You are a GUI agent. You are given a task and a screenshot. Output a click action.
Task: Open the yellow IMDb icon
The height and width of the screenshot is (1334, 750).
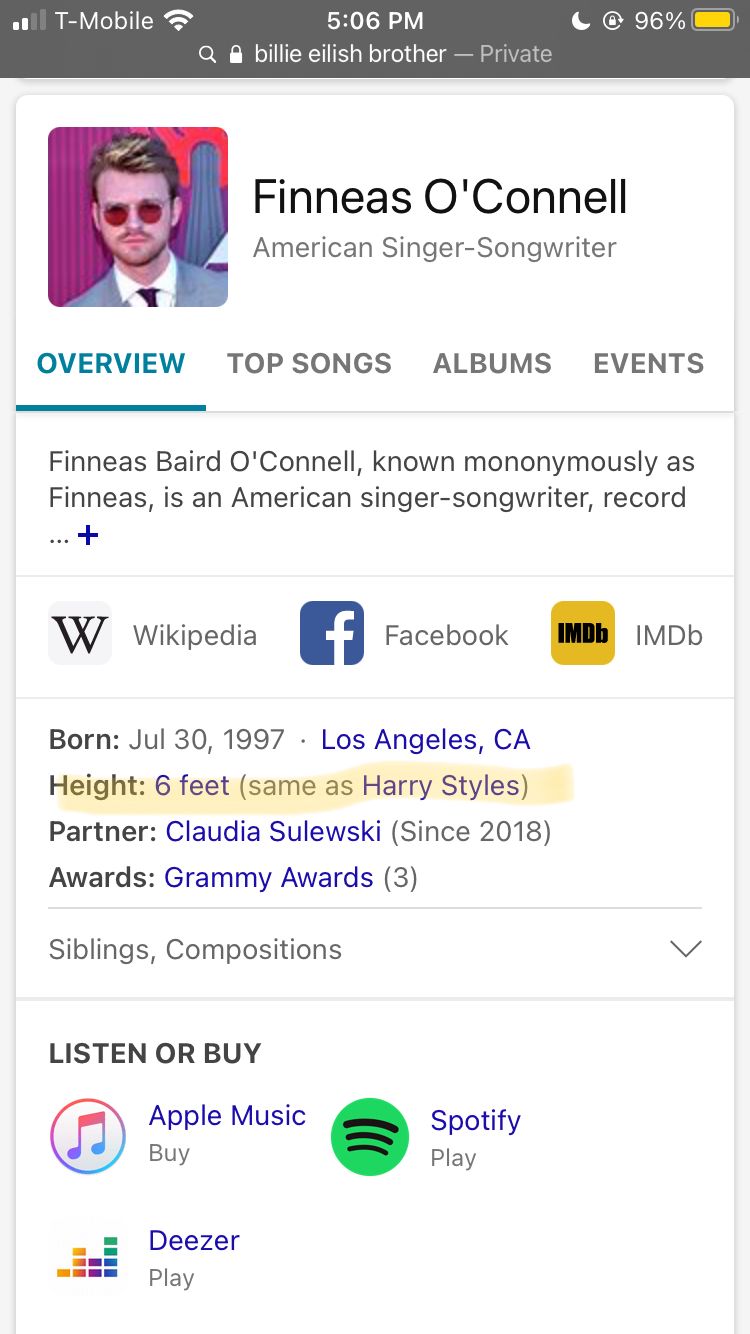click(583, 633)
